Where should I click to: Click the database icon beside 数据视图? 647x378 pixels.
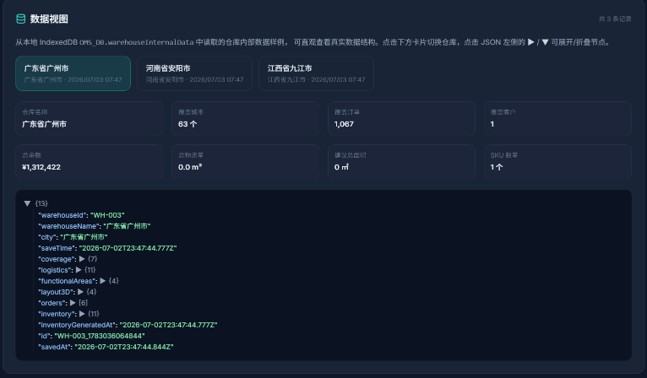point(21,19)
